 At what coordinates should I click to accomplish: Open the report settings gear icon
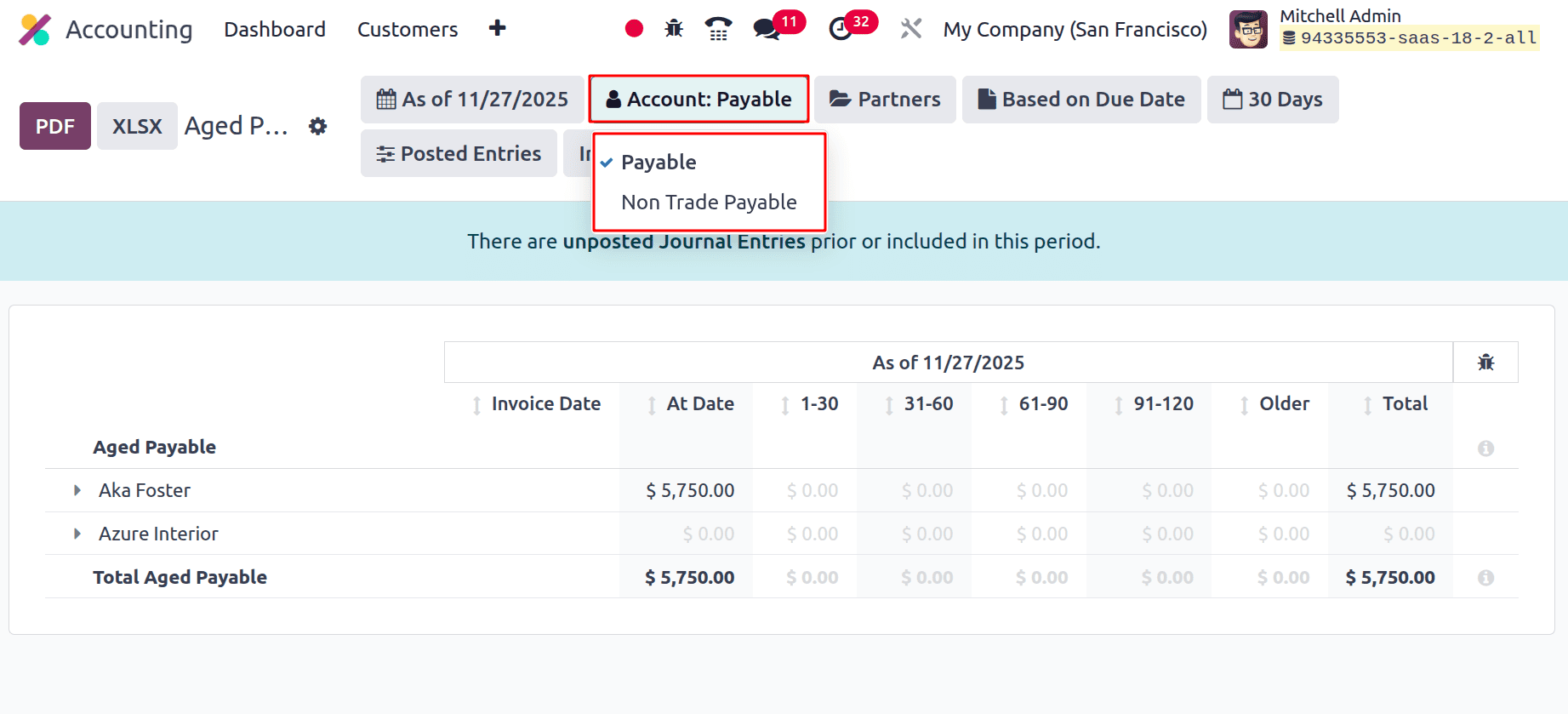(x=317, y=126)
